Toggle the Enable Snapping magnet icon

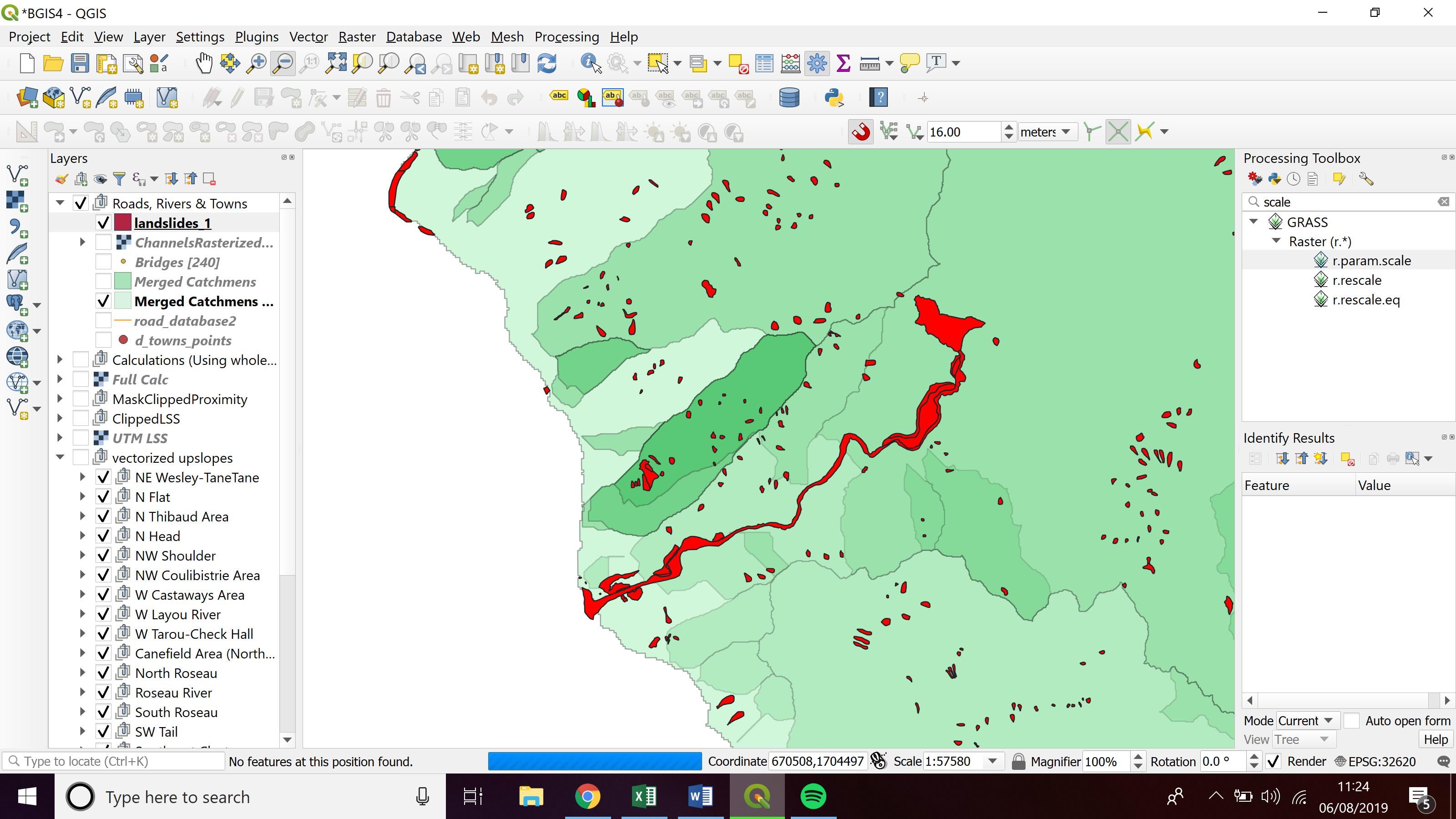click(861, 132)
